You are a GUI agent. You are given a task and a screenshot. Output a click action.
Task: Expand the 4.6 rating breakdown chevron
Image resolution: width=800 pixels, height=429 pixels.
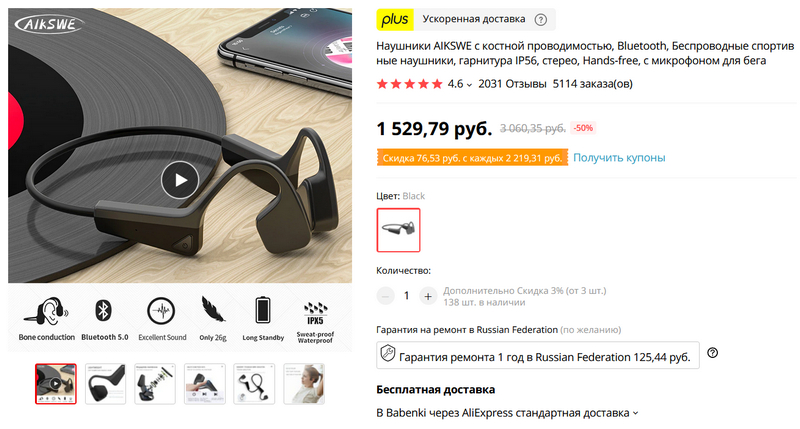469,85
